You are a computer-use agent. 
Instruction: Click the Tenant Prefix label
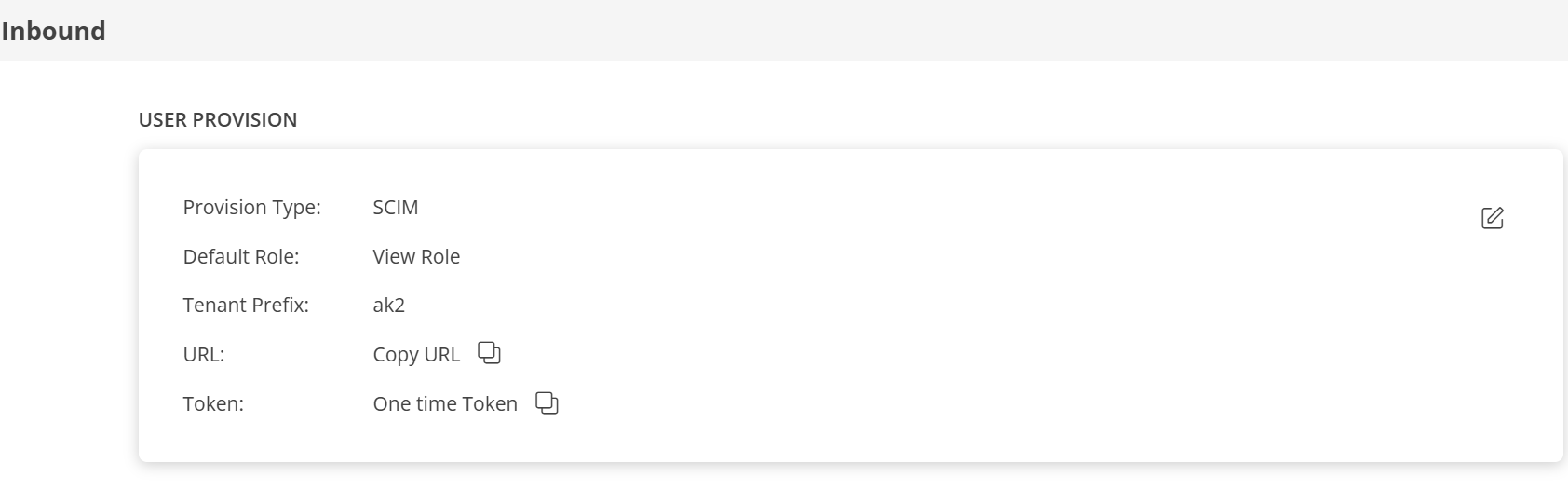246,306
